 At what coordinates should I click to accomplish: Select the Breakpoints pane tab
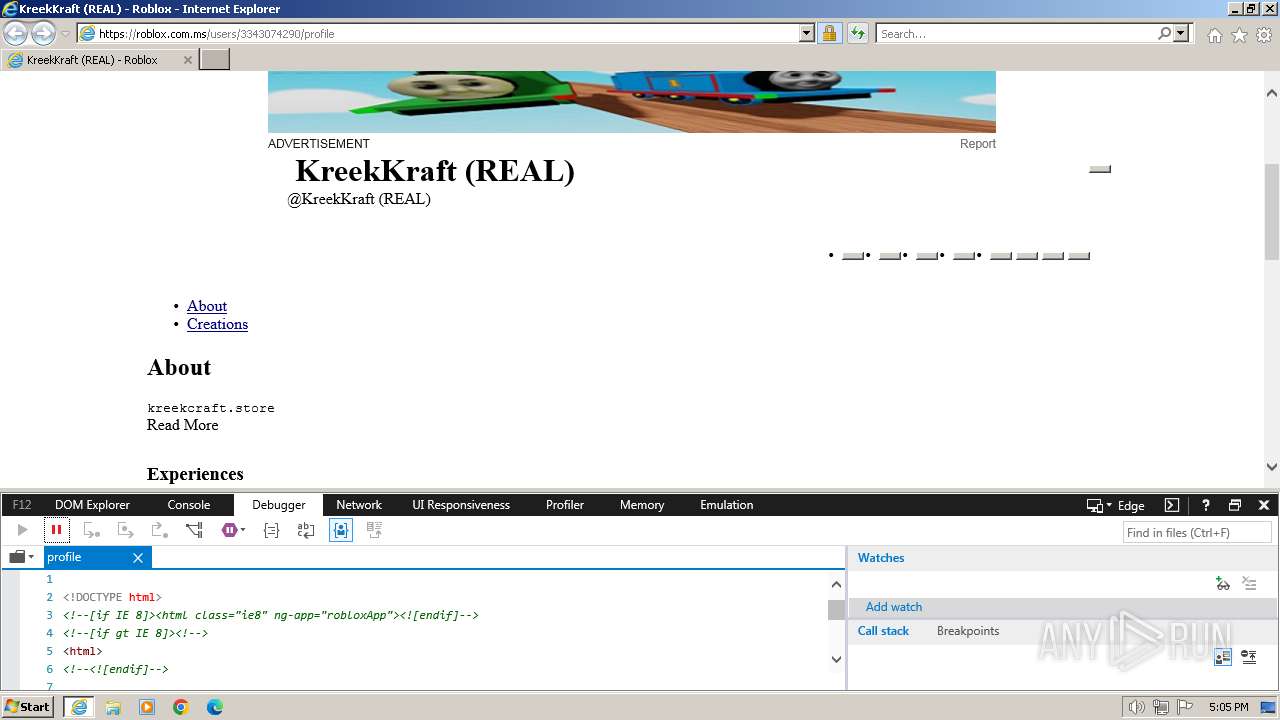click(968, 631)
